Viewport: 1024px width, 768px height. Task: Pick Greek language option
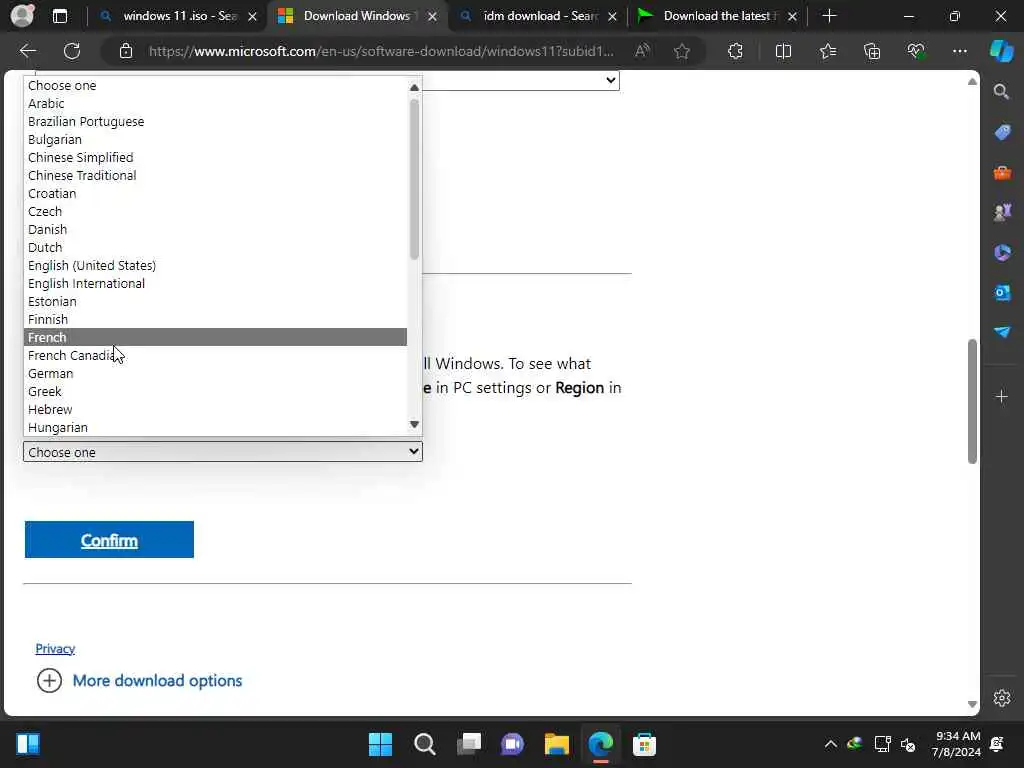[216, 391]
